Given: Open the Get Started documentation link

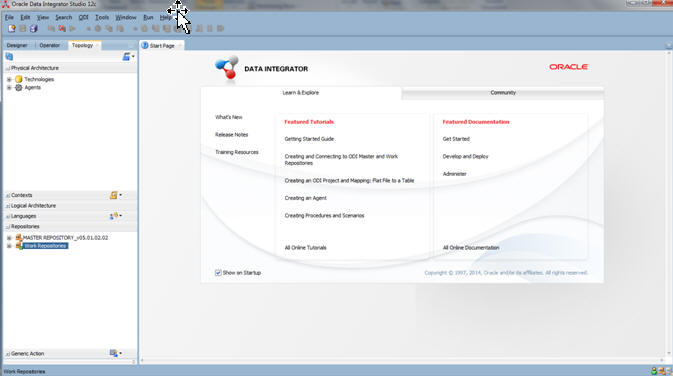Looking at the screenshot, I should point(456,139).
